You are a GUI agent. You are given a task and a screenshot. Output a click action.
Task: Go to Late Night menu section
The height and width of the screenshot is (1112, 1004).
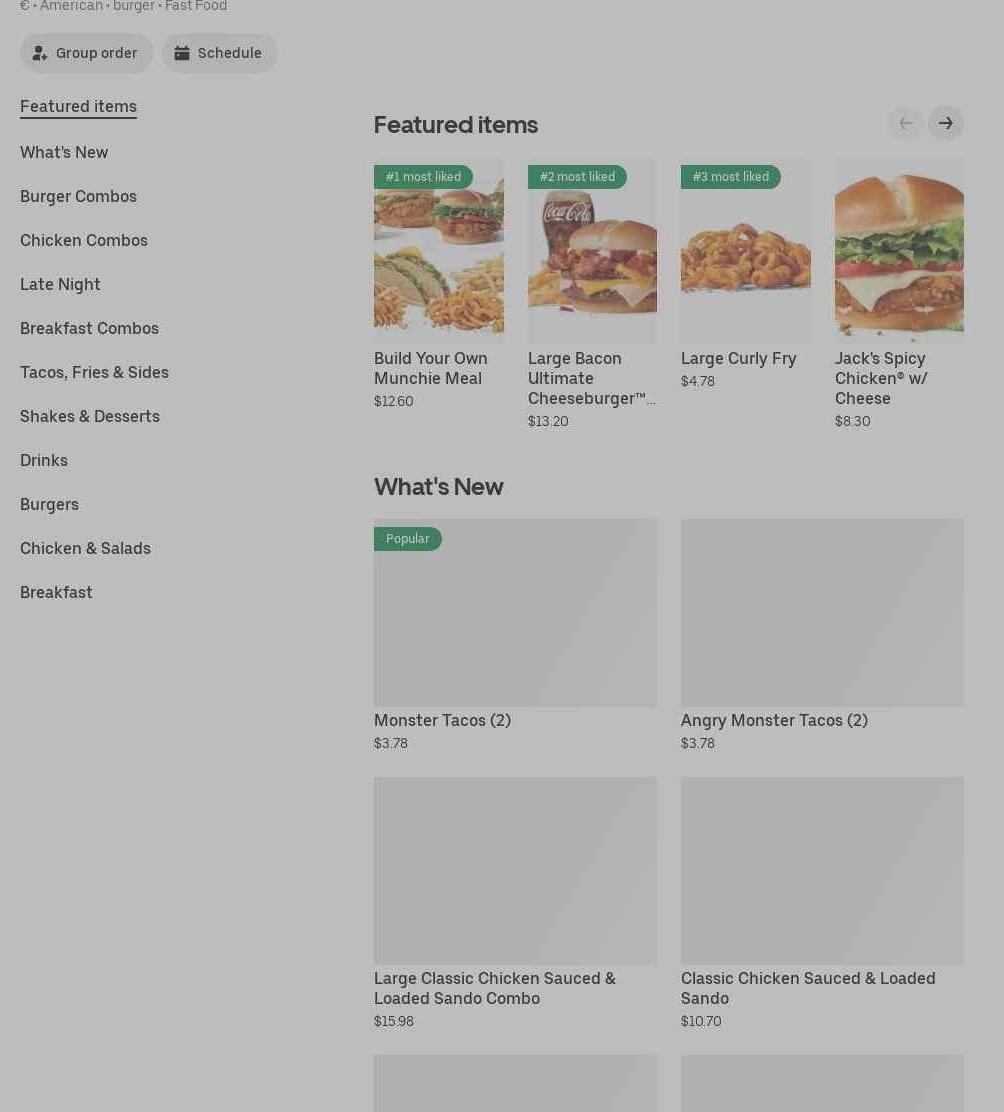60,284
